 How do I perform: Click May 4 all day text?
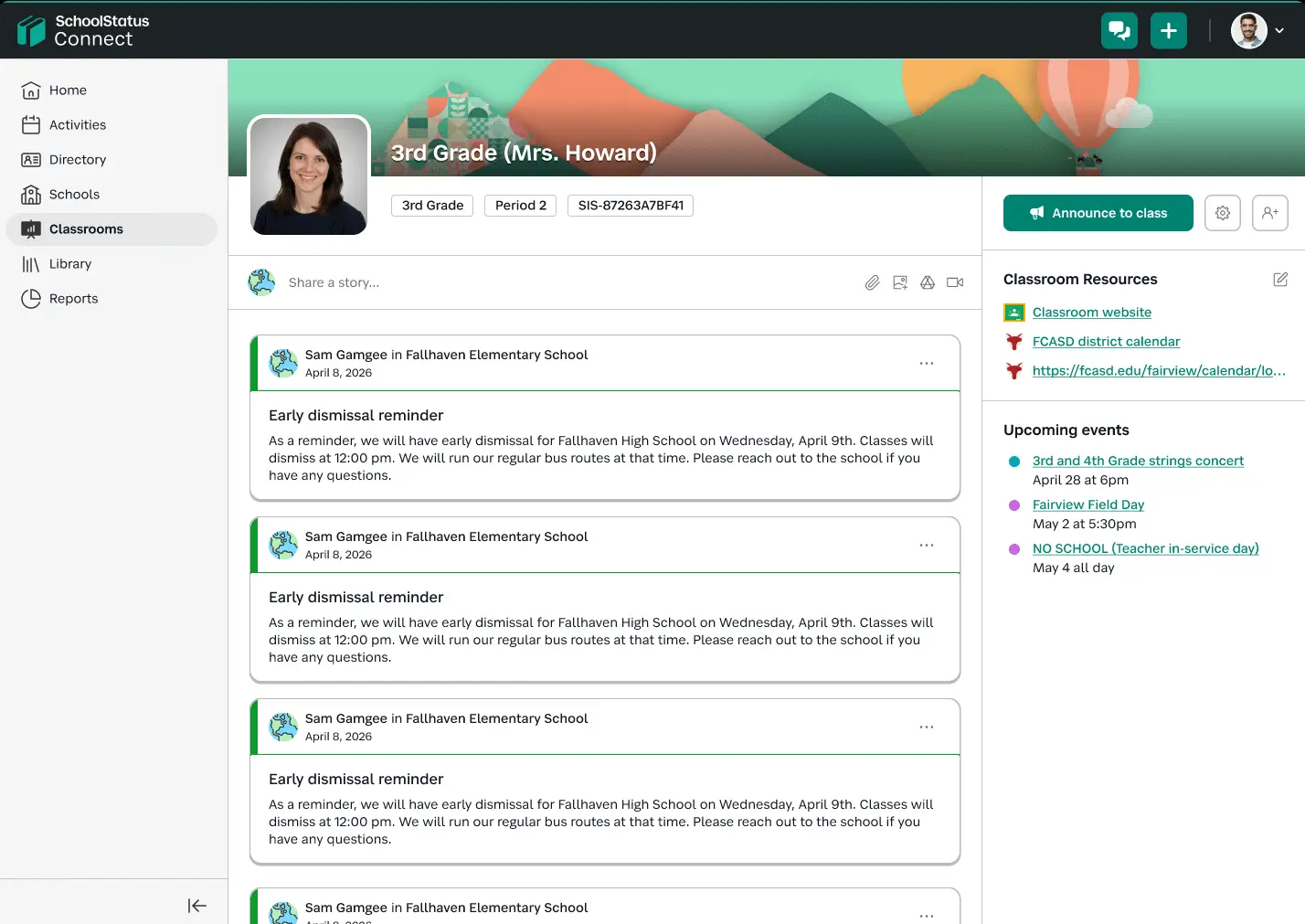pyautogui.click(x=1074, y=568)
